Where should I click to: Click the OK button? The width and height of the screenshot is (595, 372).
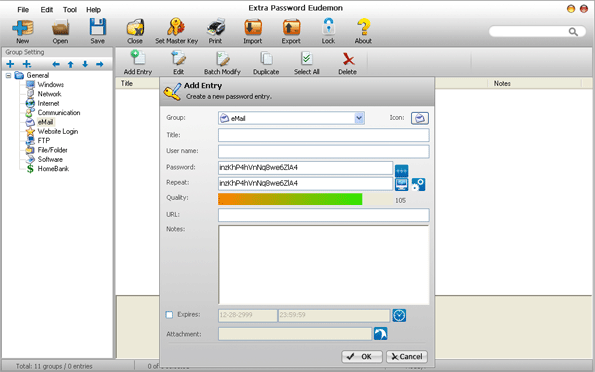click(362, 356)
